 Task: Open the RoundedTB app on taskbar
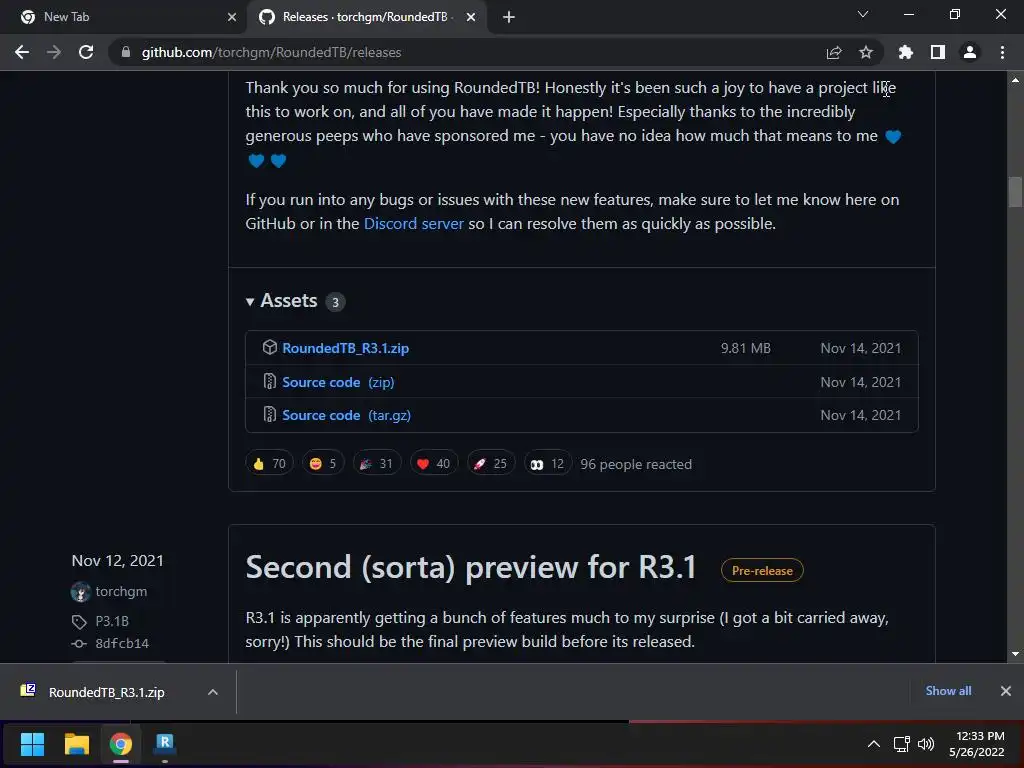165,744
